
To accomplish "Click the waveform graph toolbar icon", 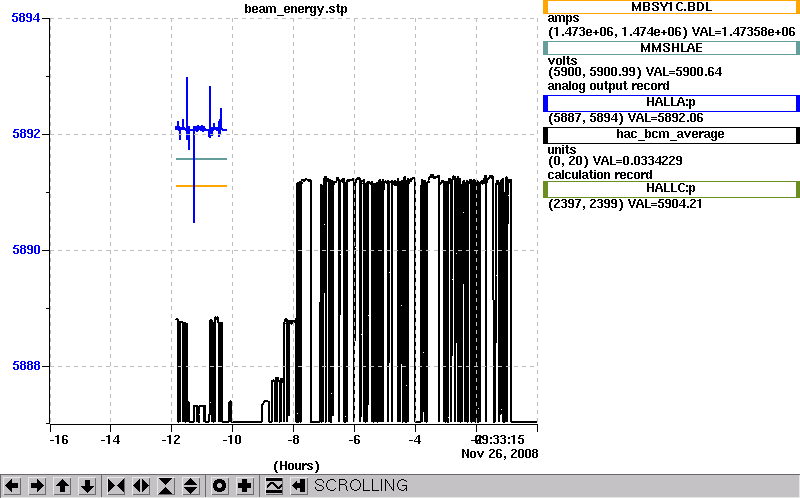I will tap(274, 486).
